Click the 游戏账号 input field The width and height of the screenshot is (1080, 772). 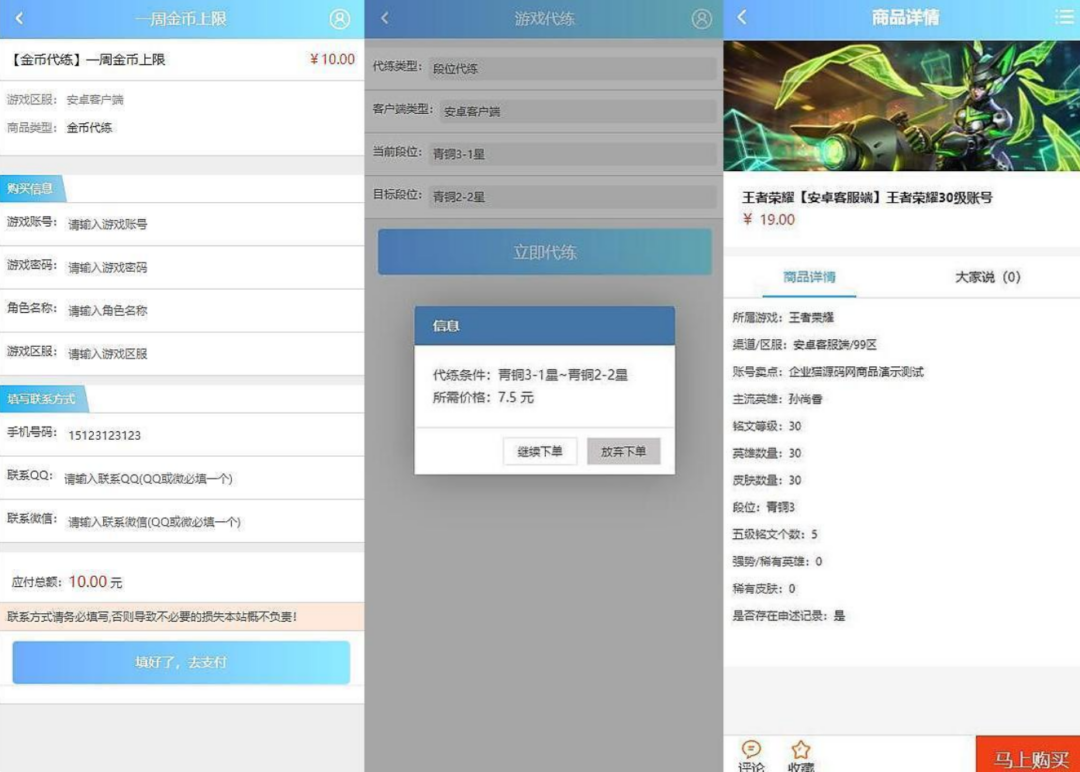point(210,225)
